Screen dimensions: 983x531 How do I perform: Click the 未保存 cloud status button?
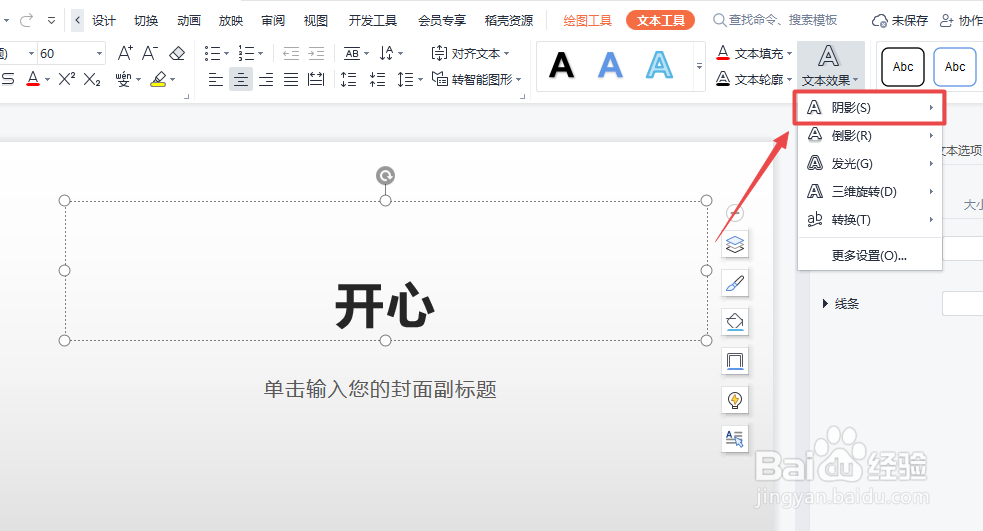[900, 21]
